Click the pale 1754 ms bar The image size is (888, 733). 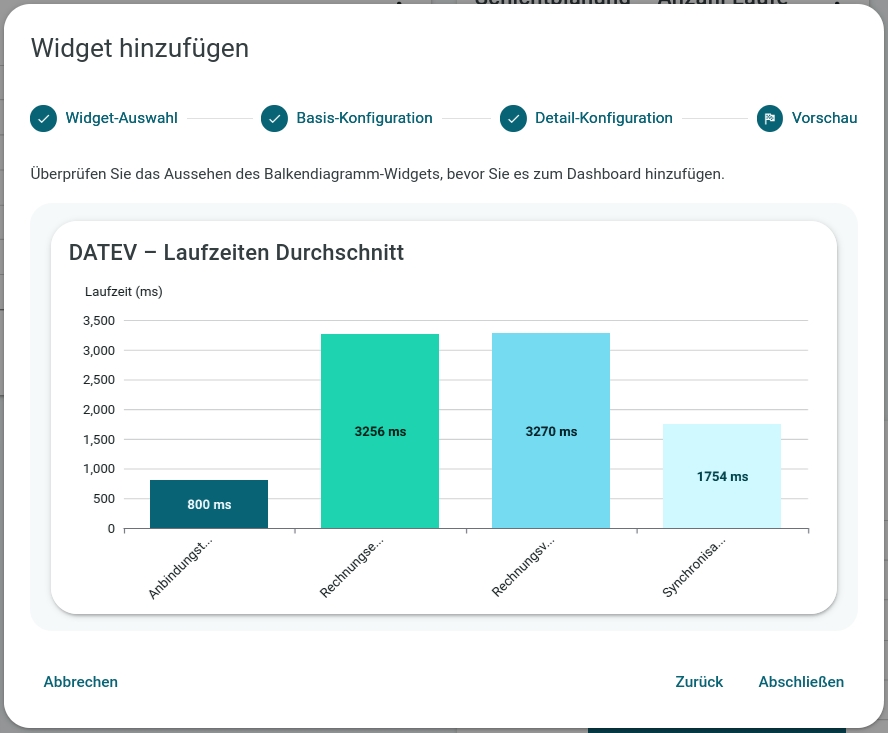(722, 476)
